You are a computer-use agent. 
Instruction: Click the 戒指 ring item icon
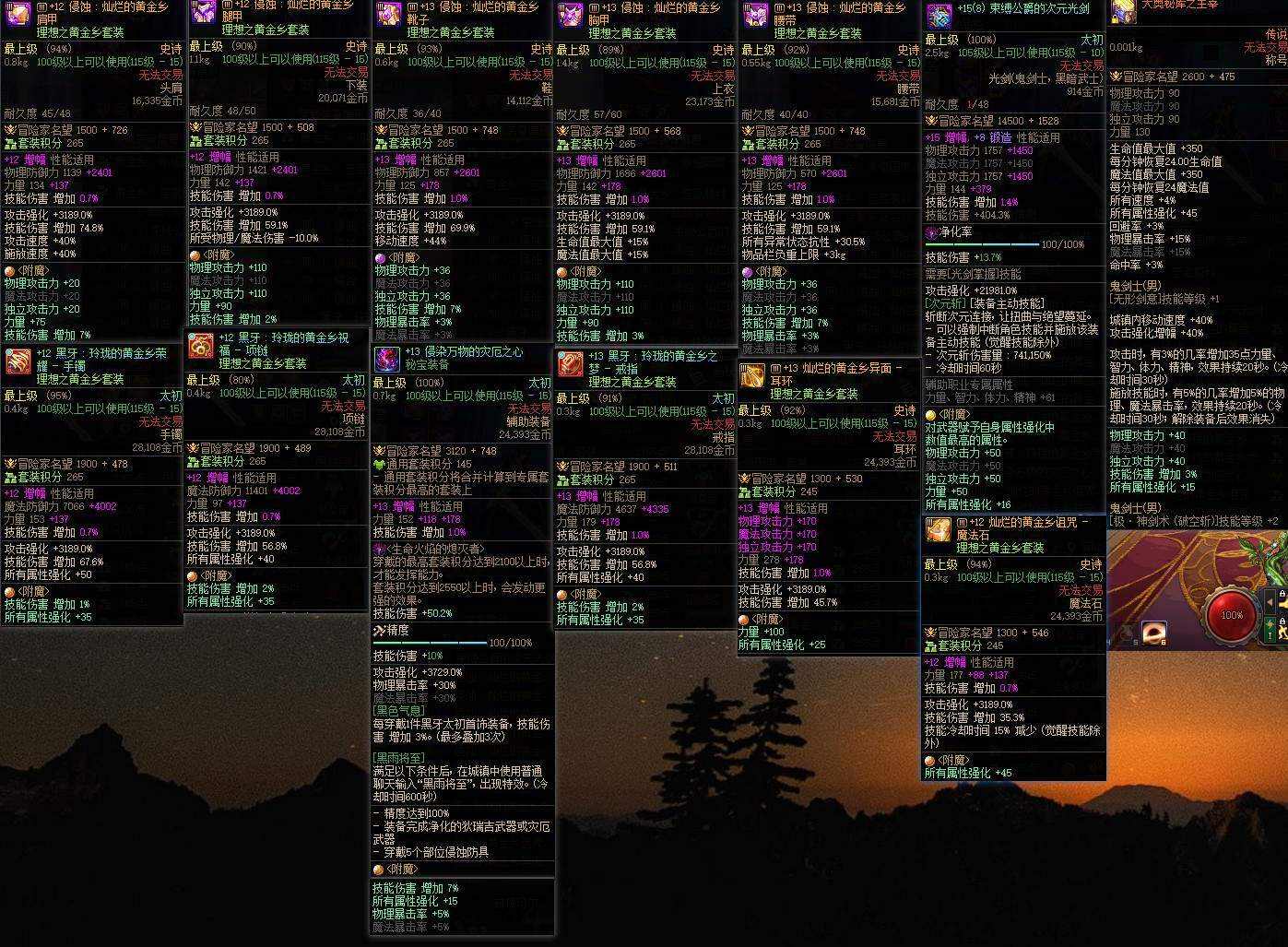click(570, 364)
